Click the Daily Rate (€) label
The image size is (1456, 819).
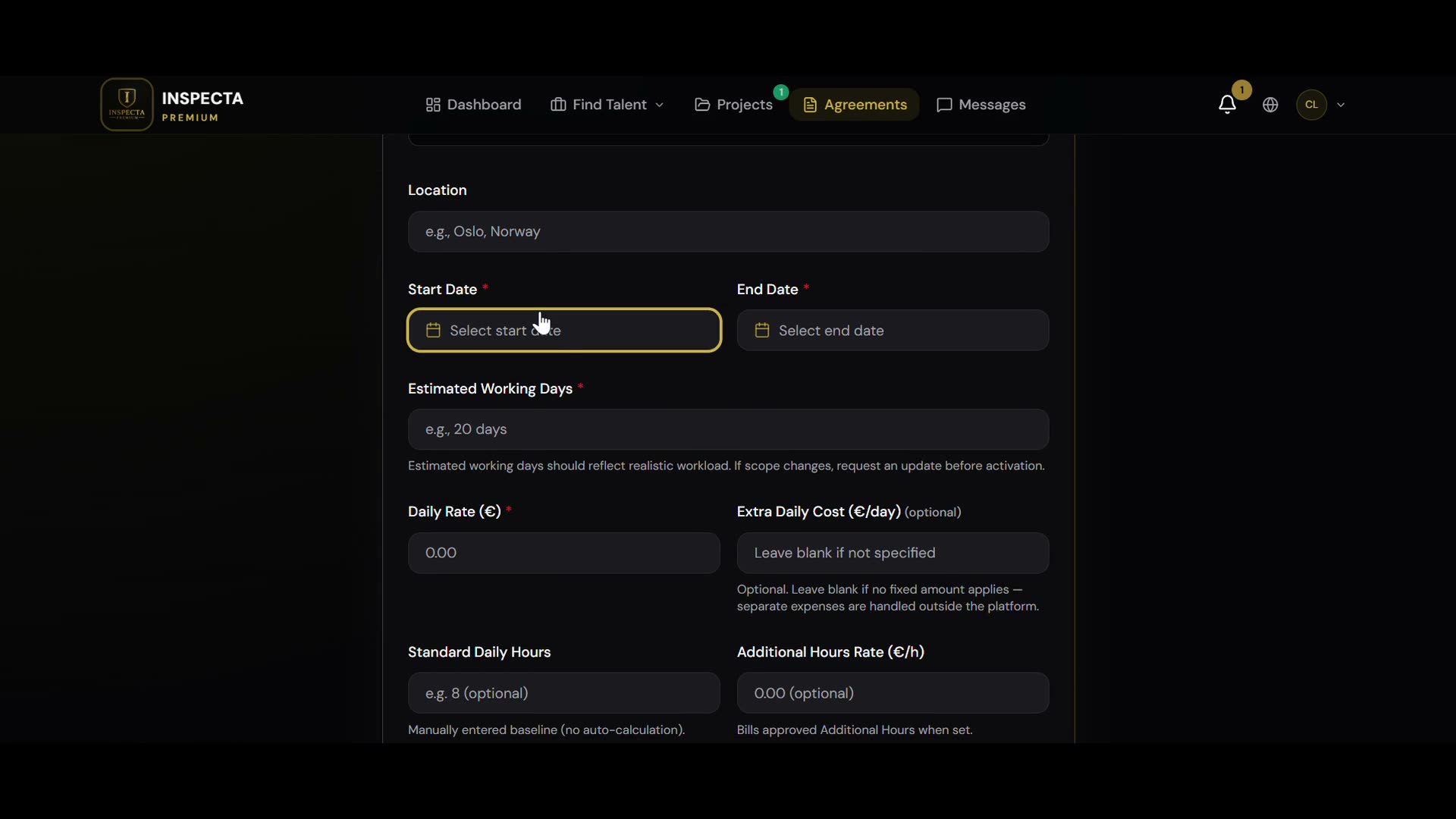point(454,512)
